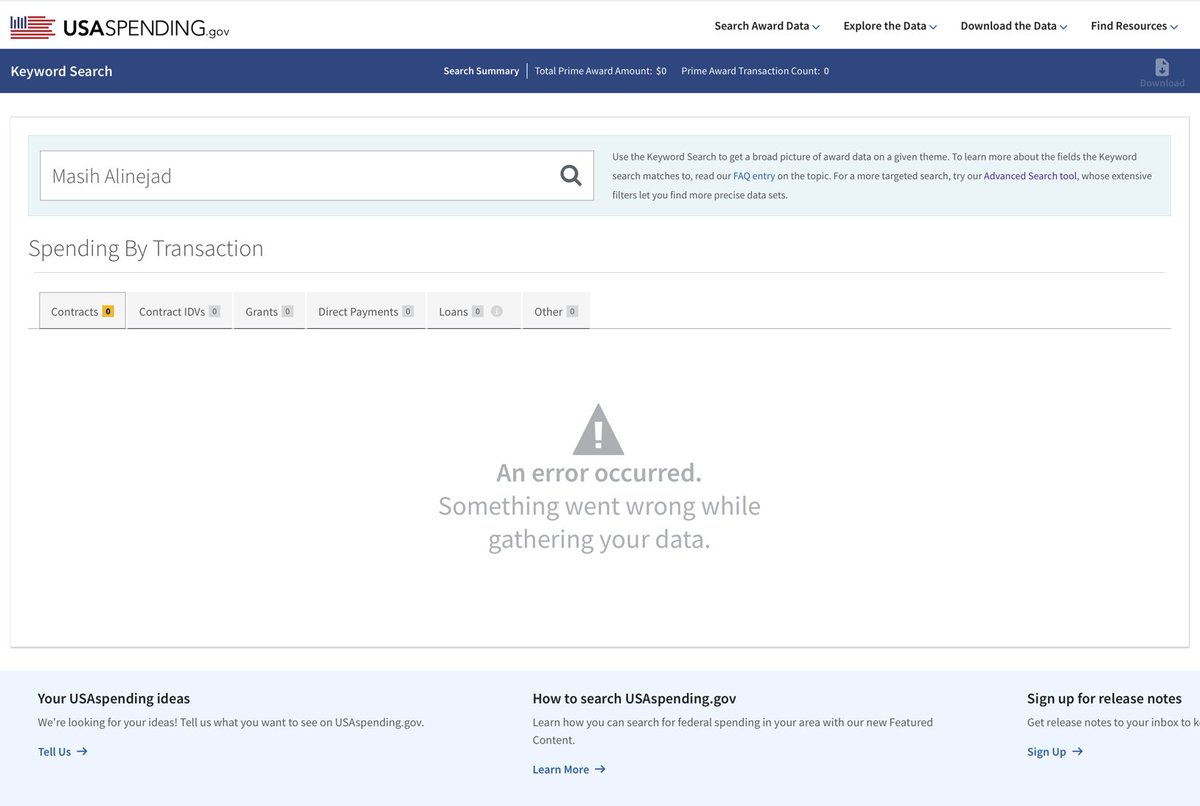Viewport: 1200px width, 806px height.
Task: Click Prime Award Transaction Count text
Action: tap(755, 71)
